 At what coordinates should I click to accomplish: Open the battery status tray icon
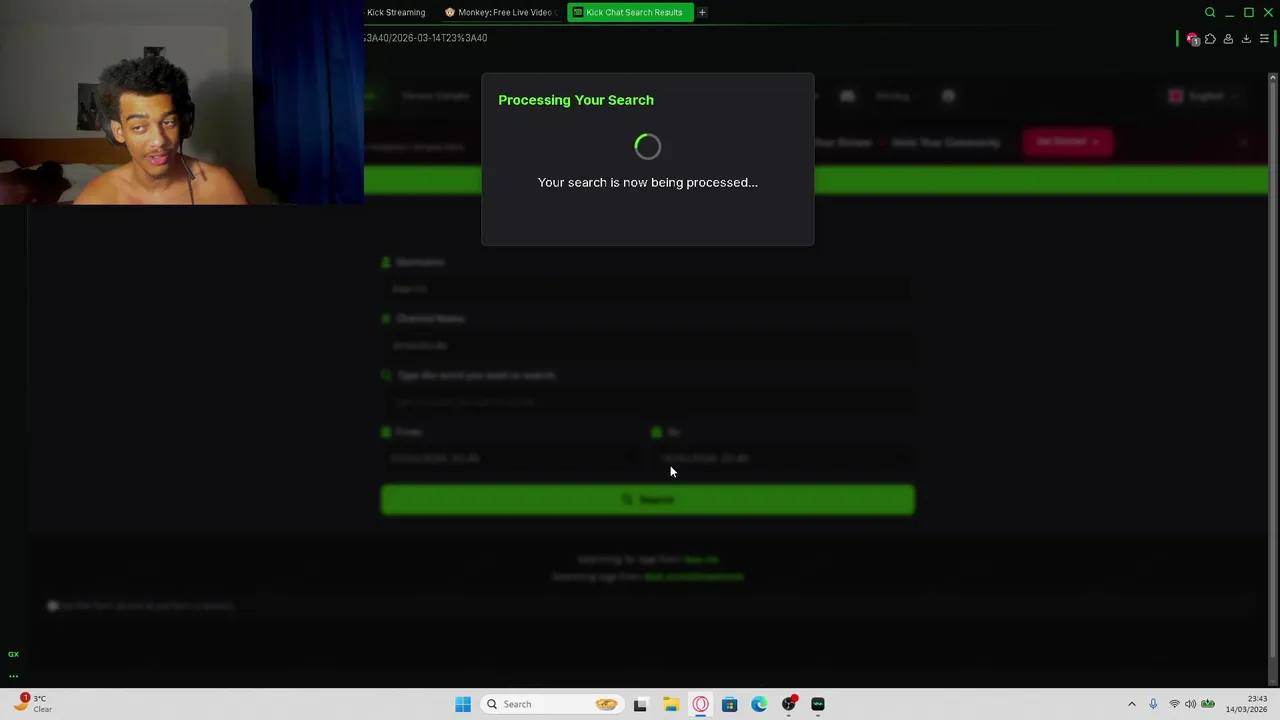(x=1208, y=704)
